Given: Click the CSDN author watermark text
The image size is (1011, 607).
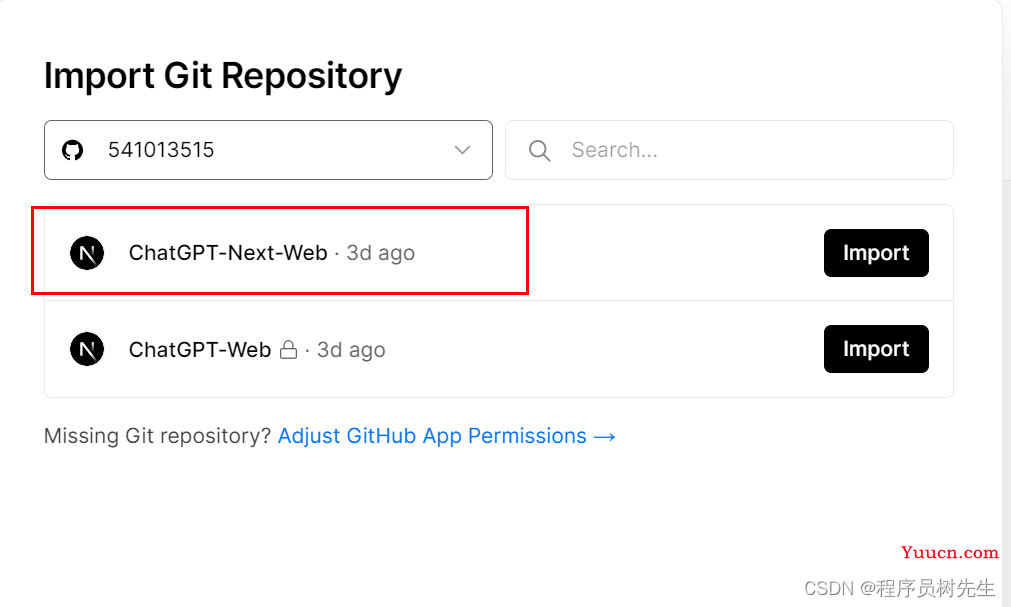Looking at the screenshot, I should point(899,588).
